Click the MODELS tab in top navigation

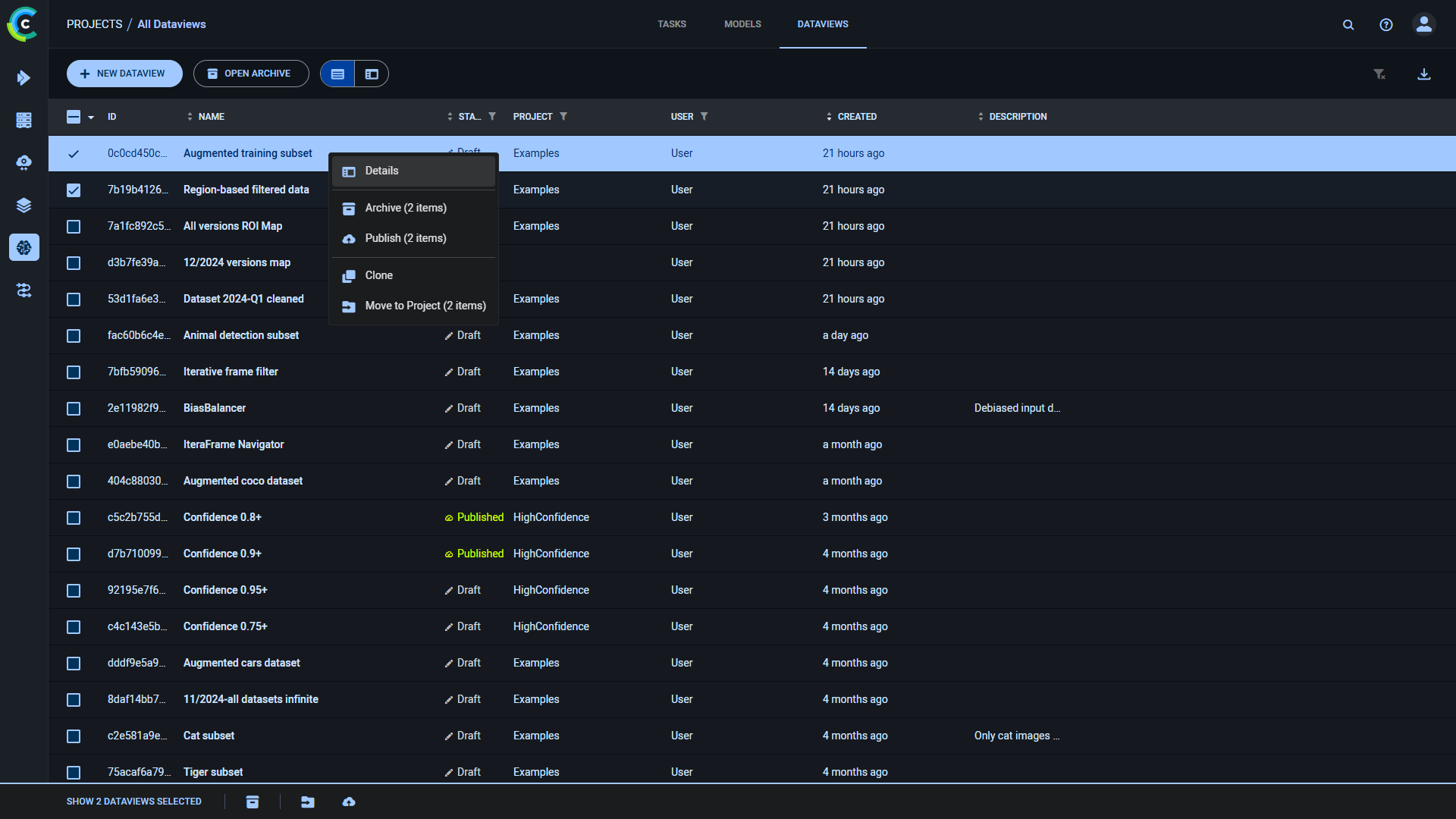(x=742, y=24)
